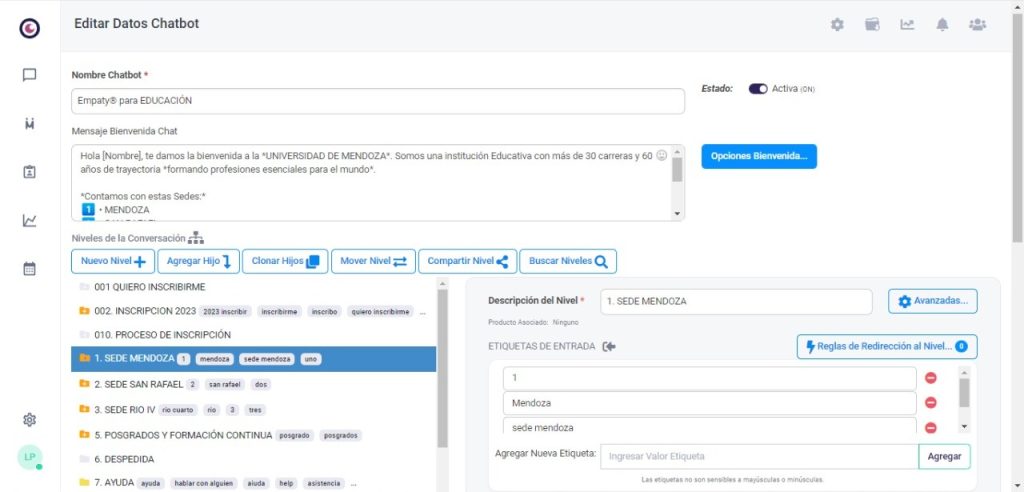Click Nuevo Nivel button
Screen dimensions: 1024x492
113,261
